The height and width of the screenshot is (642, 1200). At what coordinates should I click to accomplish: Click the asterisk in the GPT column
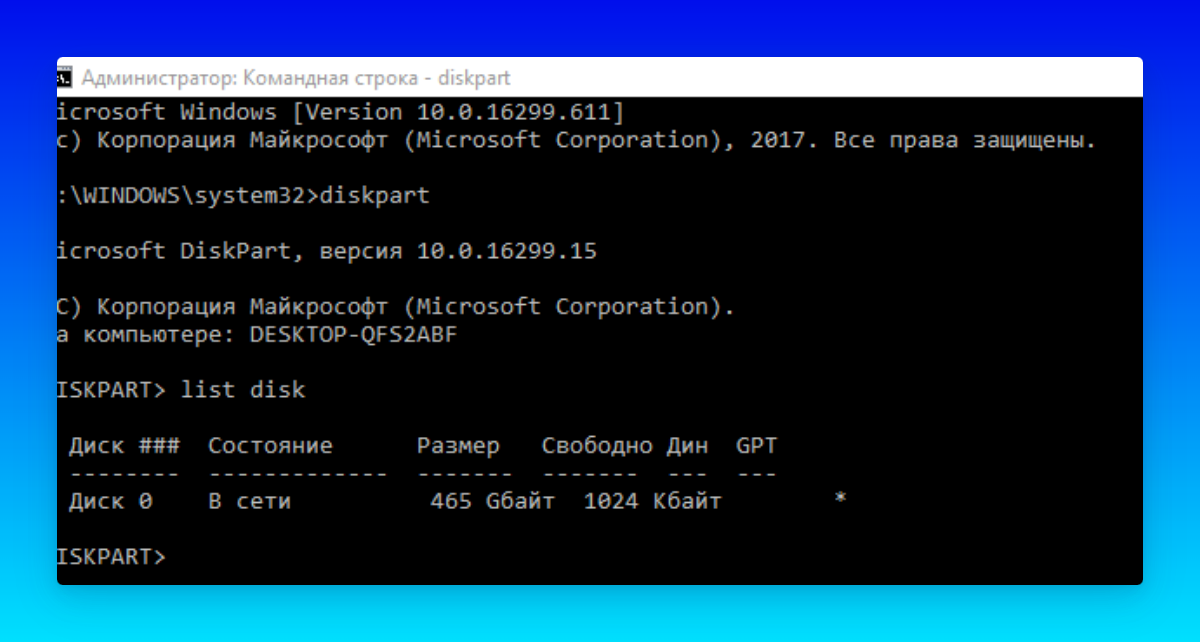point(841,499)
